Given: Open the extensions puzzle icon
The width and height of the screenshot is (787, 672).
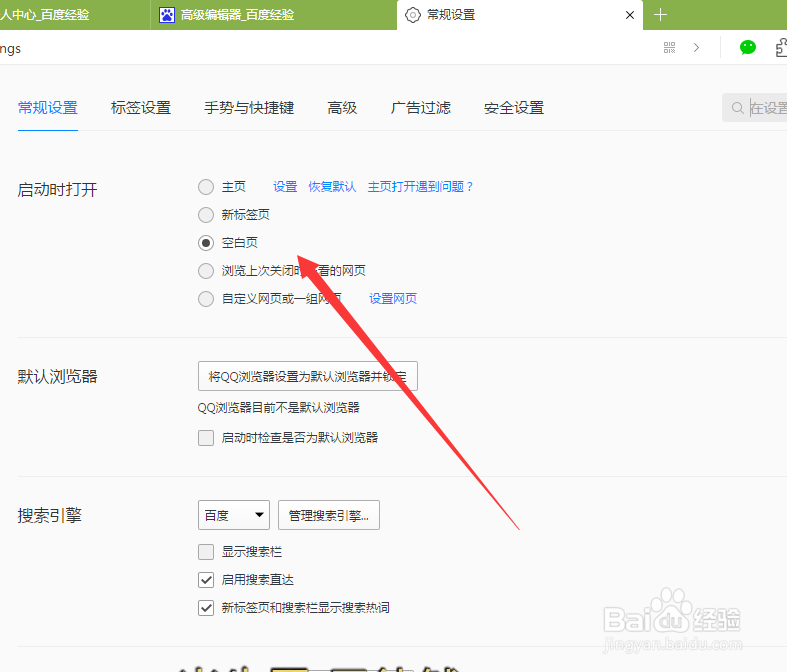Looking at the screenshot, I should pos(781,48).
